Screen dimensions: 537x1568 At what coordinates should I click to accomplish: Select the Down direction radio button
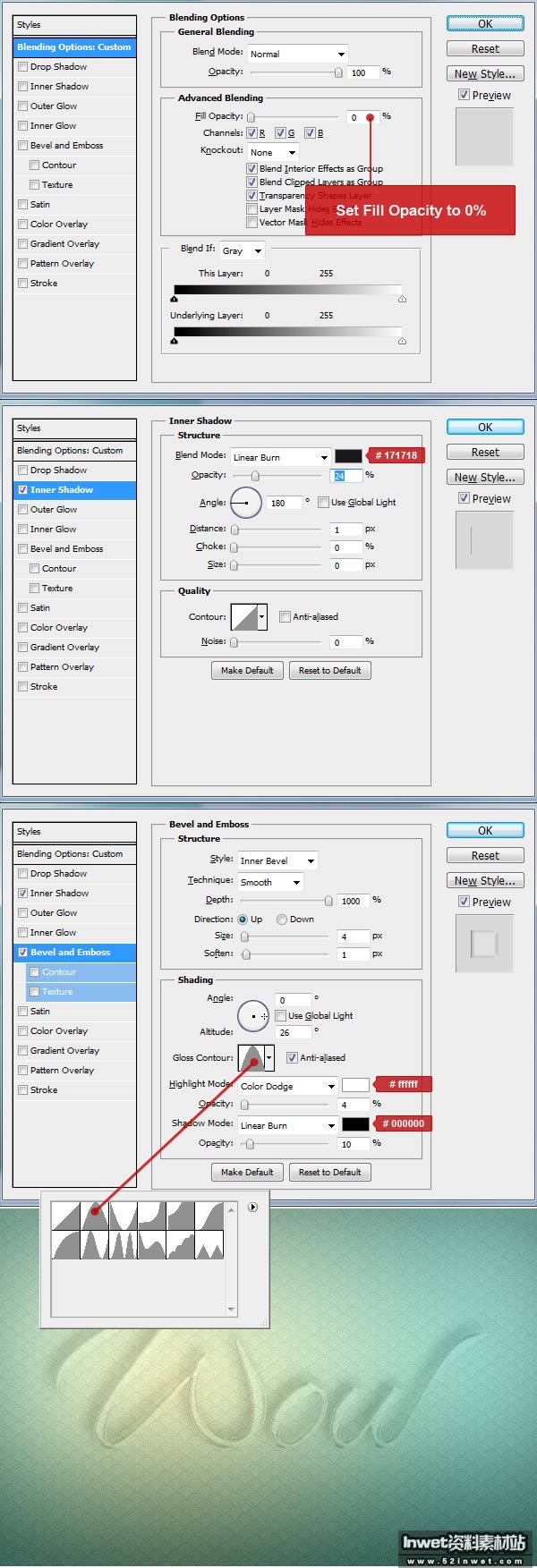point(282,920)
